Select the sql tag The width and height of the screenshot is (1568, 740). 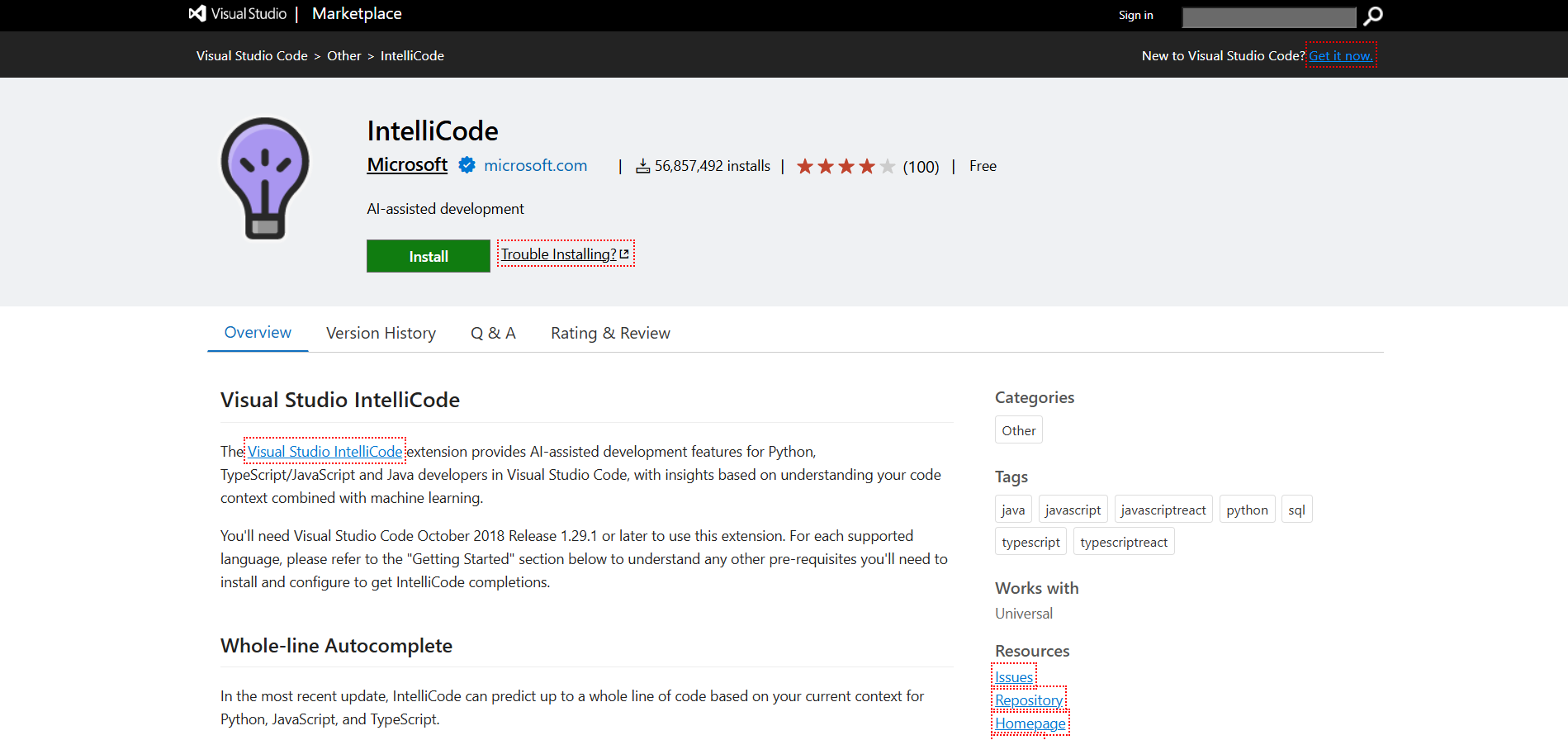point(1296,510)
